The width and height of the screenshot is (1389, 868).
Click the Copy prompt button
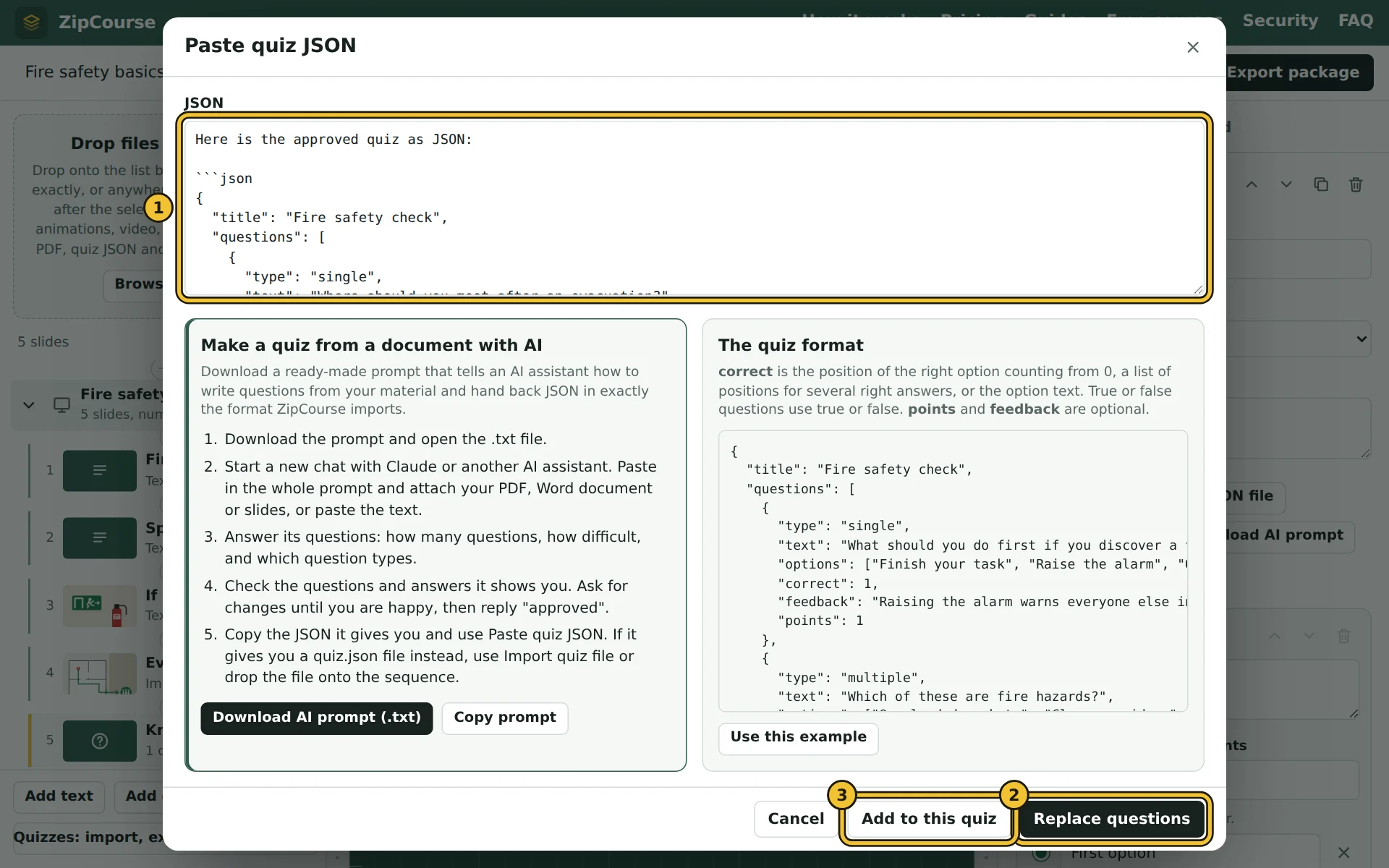pyautogui.click(x=505, y=718)
